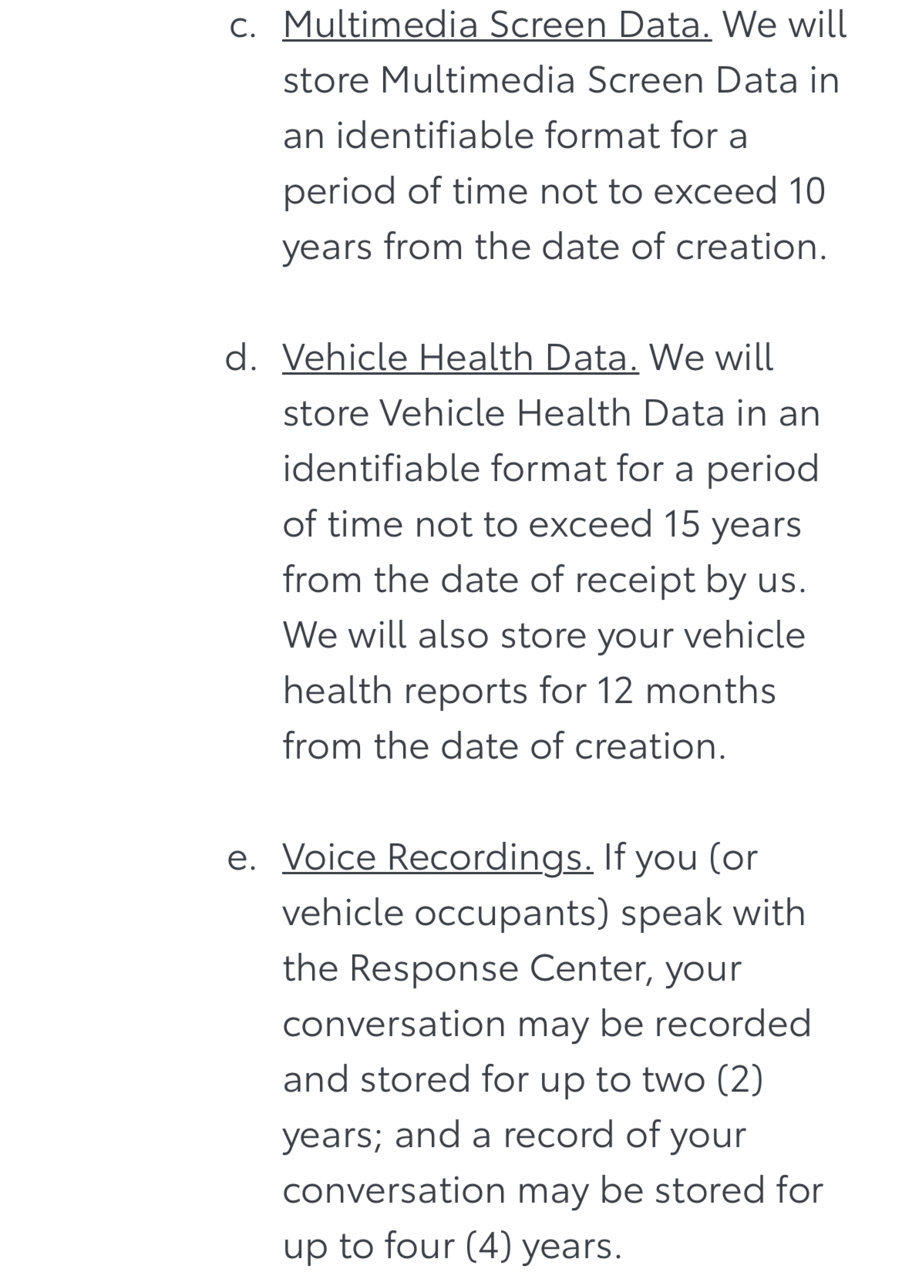Click the list marker letter e.
The height and width of the screenshot is (1279, 902).
[x=240, y=860]
